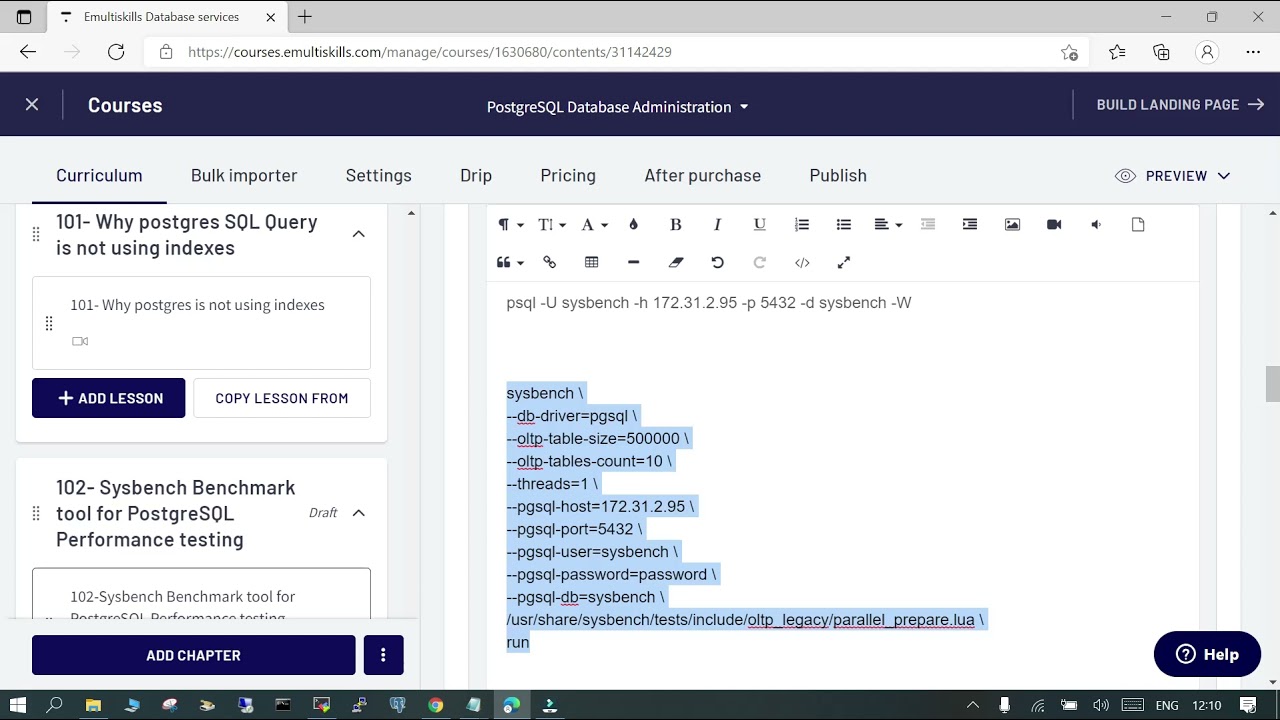Toggle underline formatting in editor toolbar
The height and width of the screenshot is (720, 1280).
point(759,225)
